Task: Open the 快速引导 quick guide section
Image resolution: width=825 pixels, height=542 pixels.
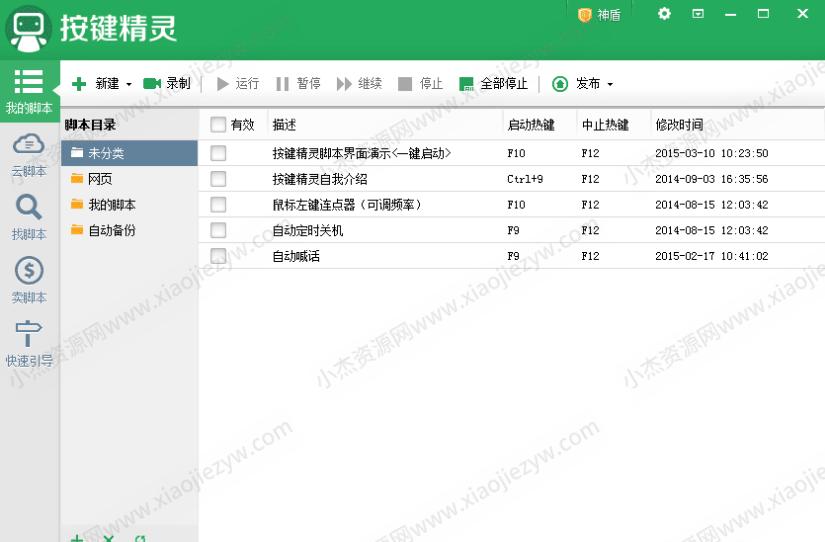Action: [29, 344]
